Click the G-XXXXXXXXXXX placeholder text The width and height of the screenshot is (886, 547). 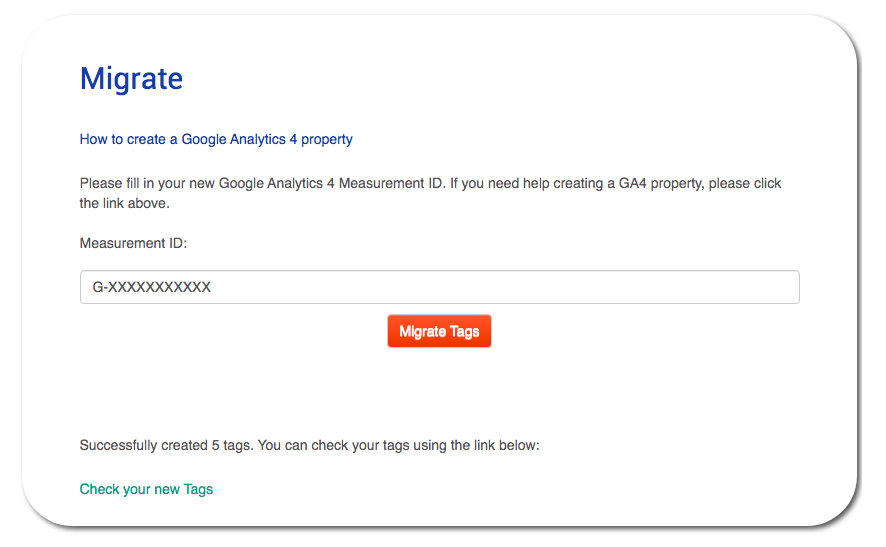point(151,287)
